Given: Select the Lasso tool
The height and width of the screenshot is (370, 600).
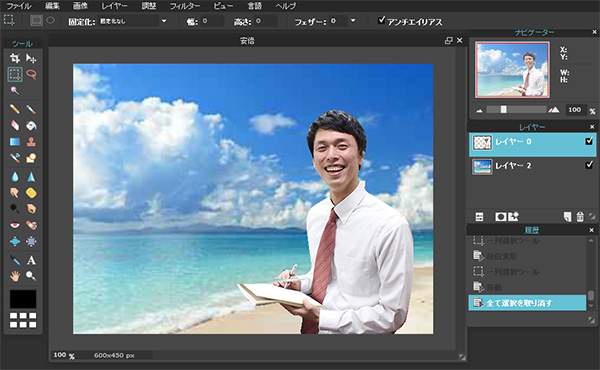Looking at the screenshot, I should point(31,74).
